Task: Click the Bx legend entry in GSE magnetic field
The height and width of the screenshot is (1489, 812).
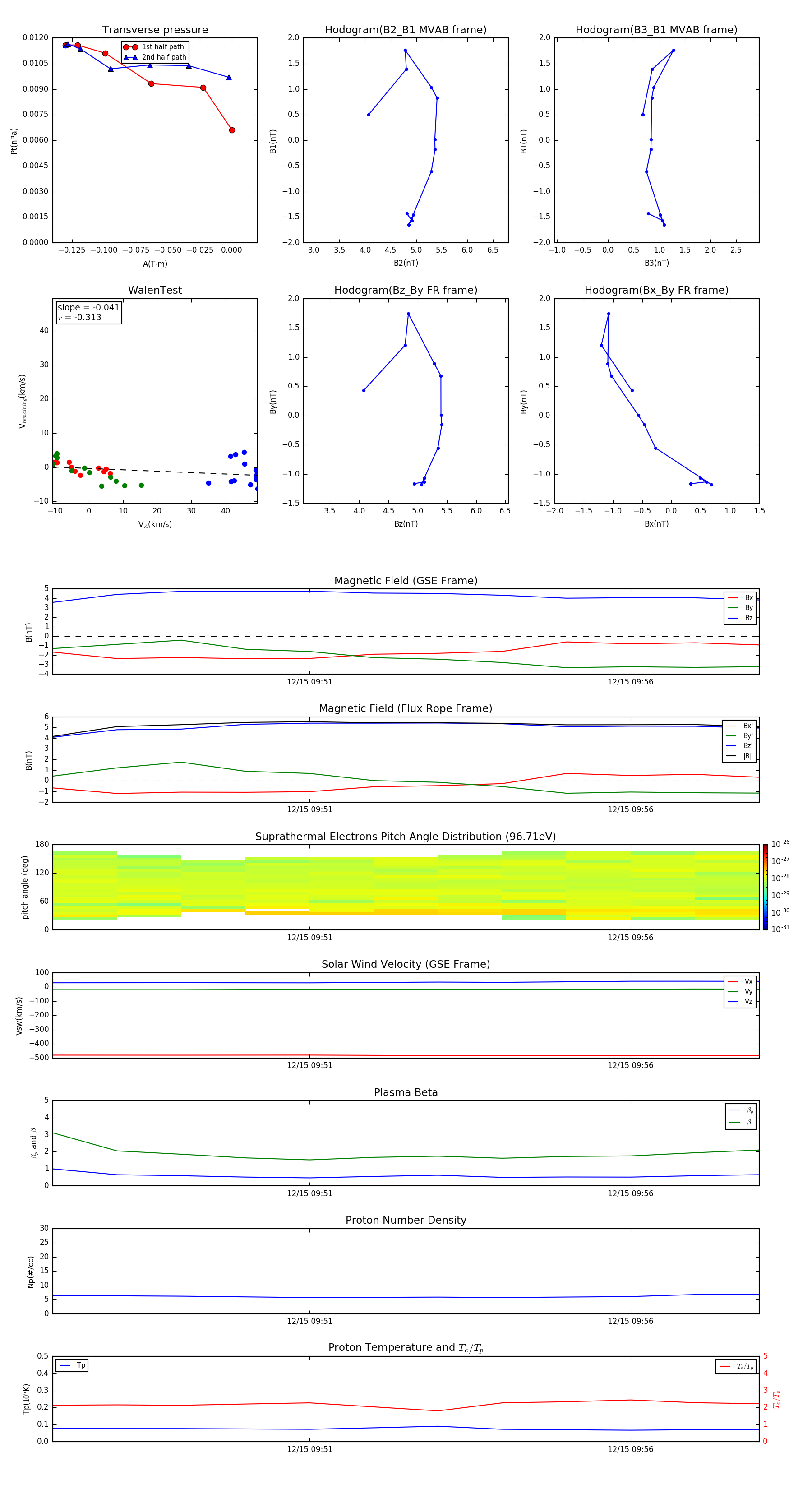Action: [x=740, y=598]
